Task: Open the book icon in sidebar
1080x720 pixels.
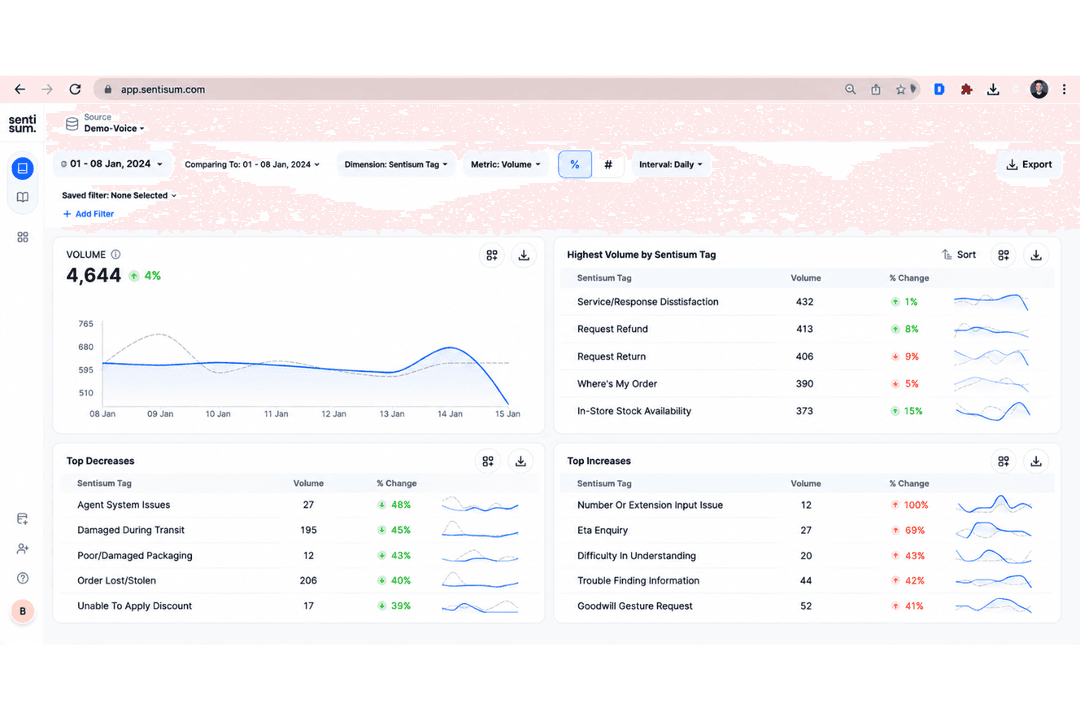Action: click(x=23, y=198)
